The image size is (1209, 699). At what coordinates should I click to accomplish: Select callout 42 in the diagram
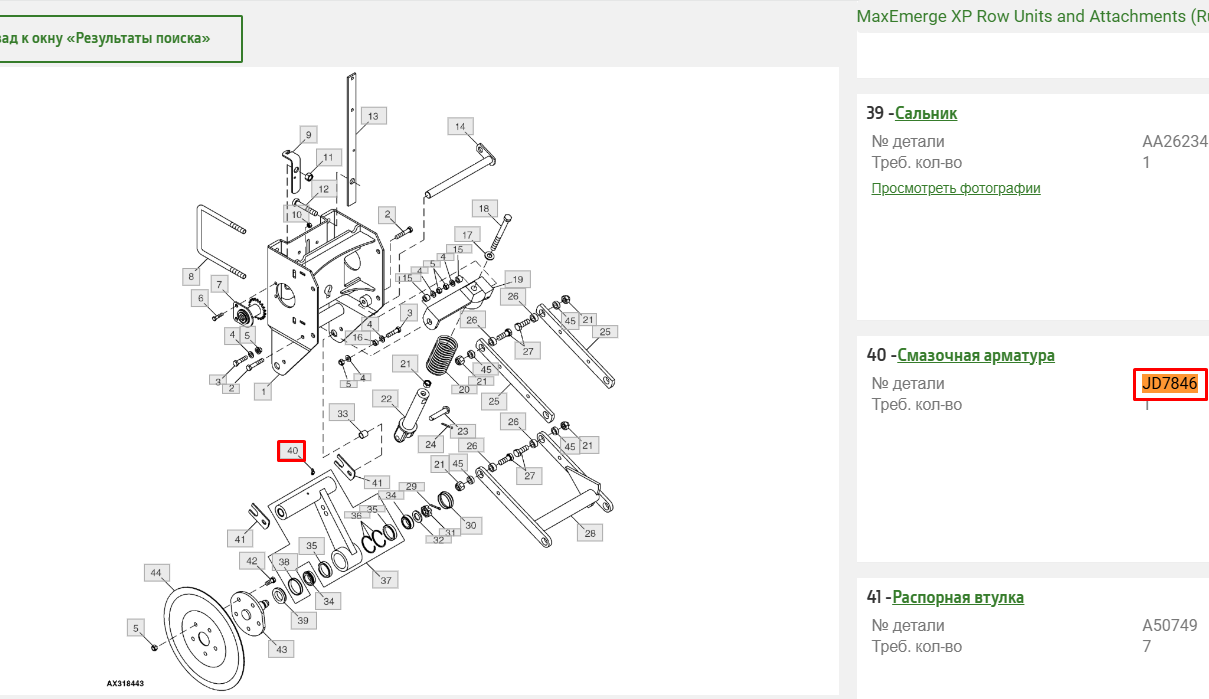click(252, 561)
